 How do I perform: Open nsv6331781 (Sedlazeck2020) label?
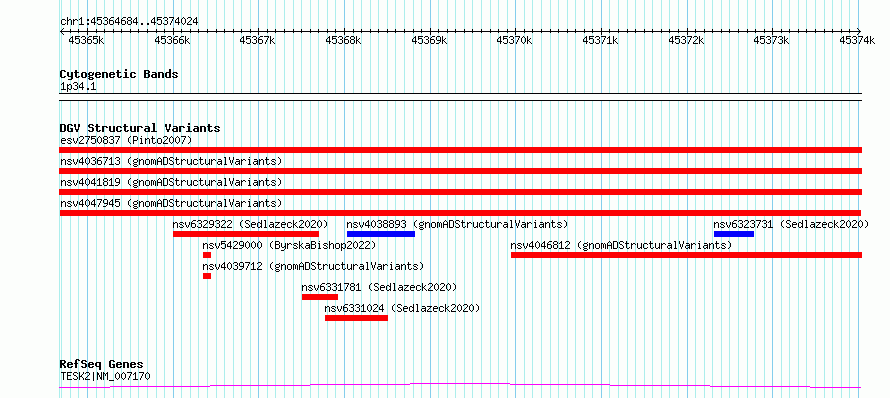point(379,287)
